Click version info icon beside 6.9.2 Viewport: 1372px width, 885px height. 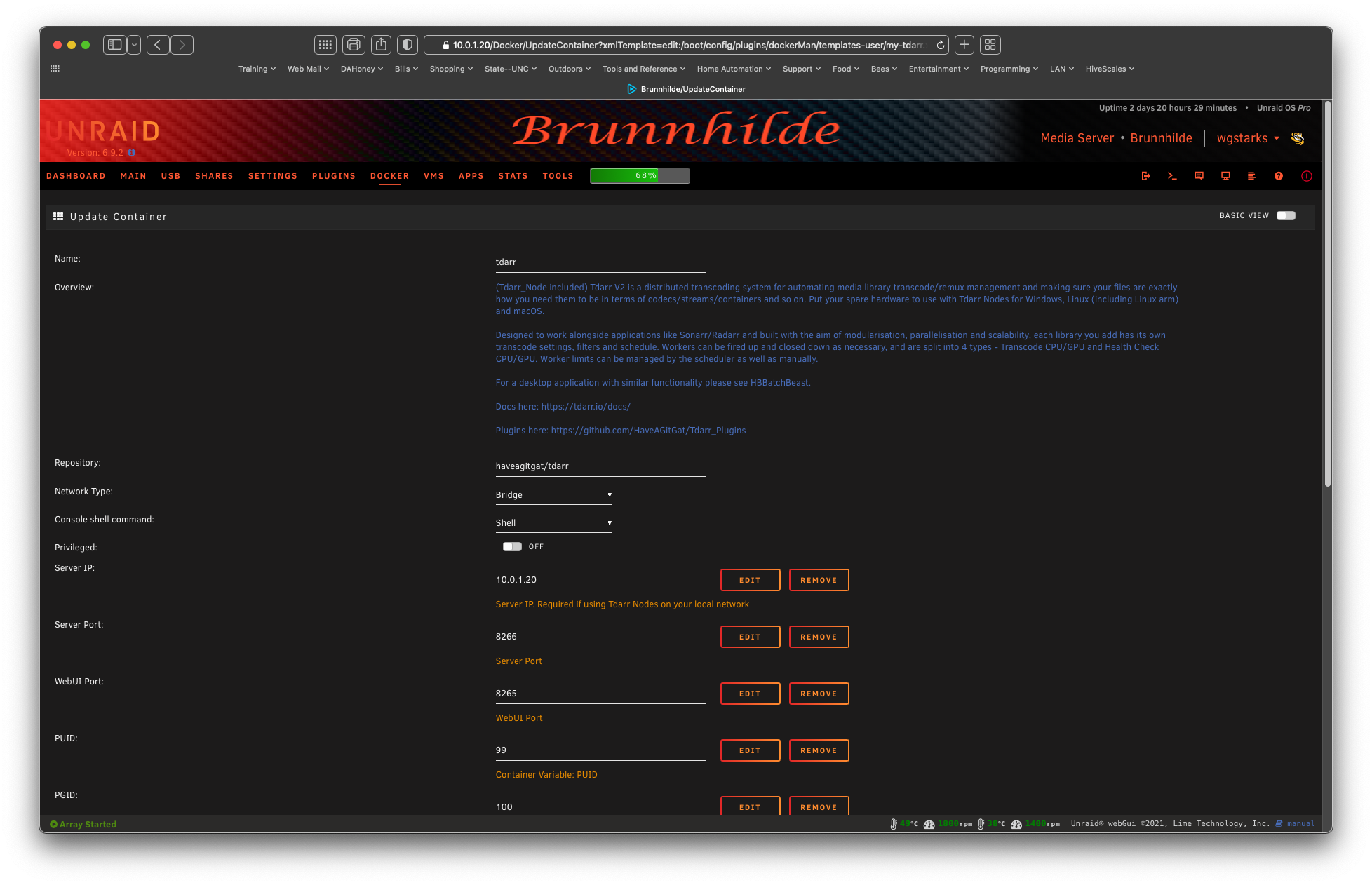click(x=131, y=153)
